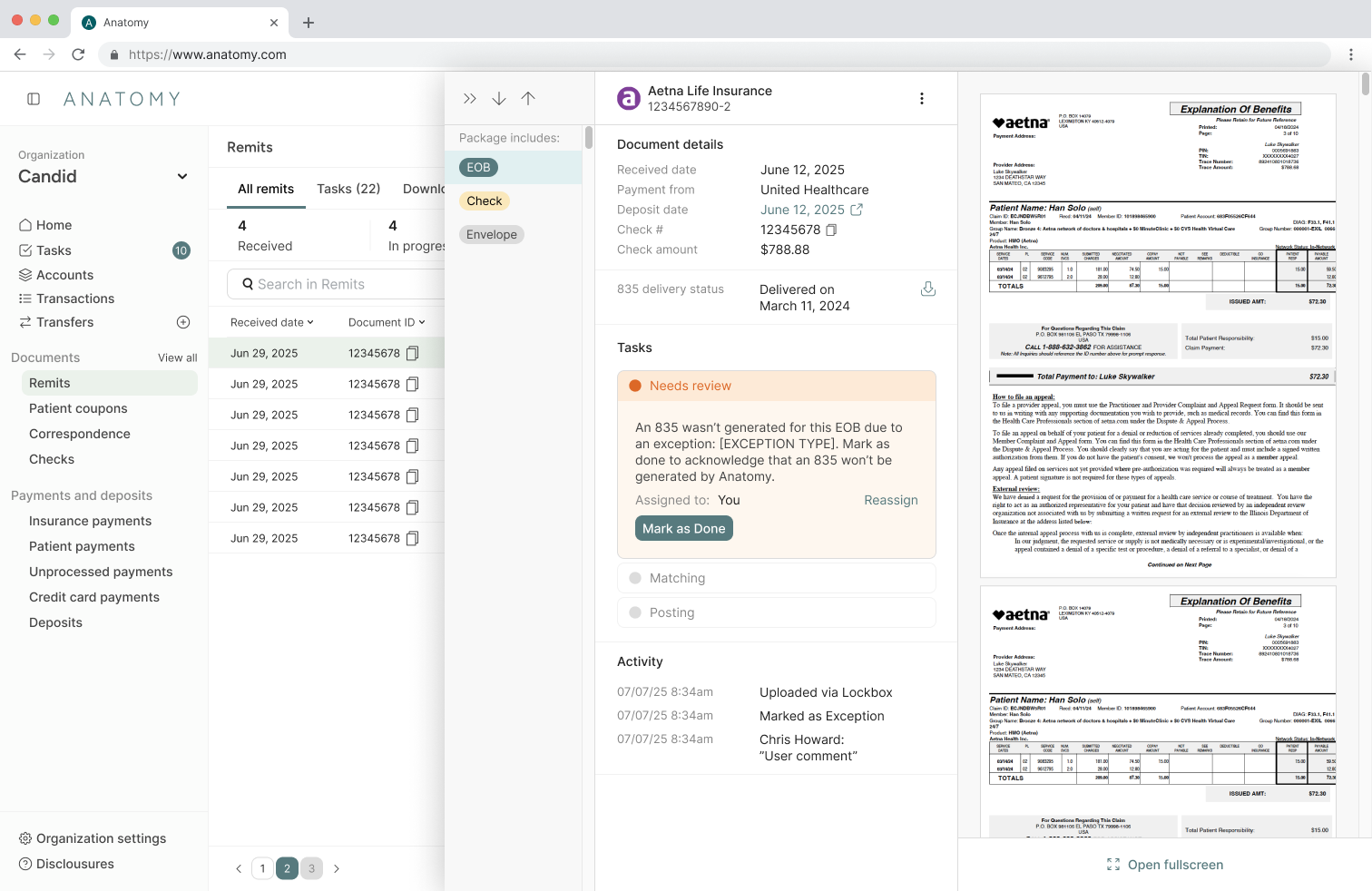The height and width of the screenshot is (891, 1372).
Task: Click the search magnifier icon in Remits
Action: coord(247,284)
